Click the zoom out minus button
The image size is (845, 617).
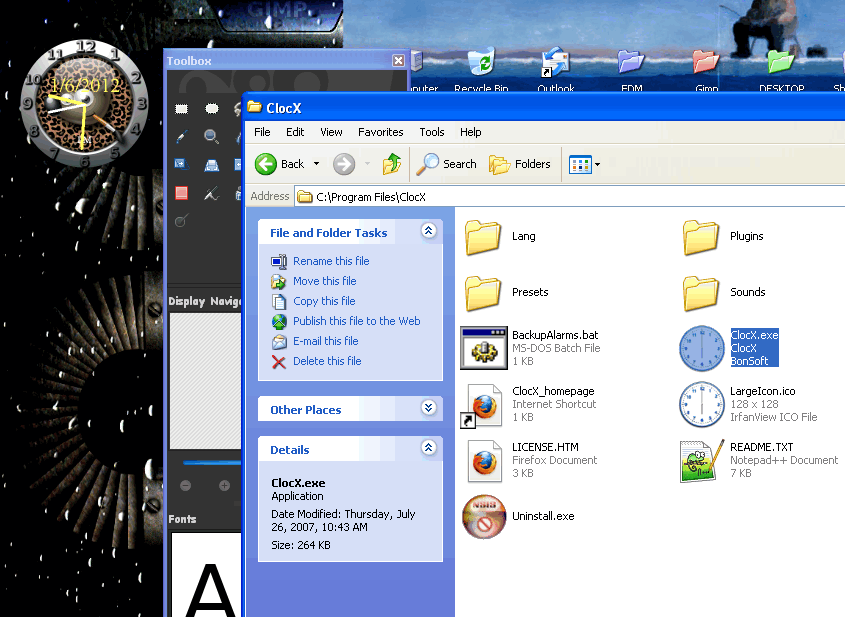[185, 486]
